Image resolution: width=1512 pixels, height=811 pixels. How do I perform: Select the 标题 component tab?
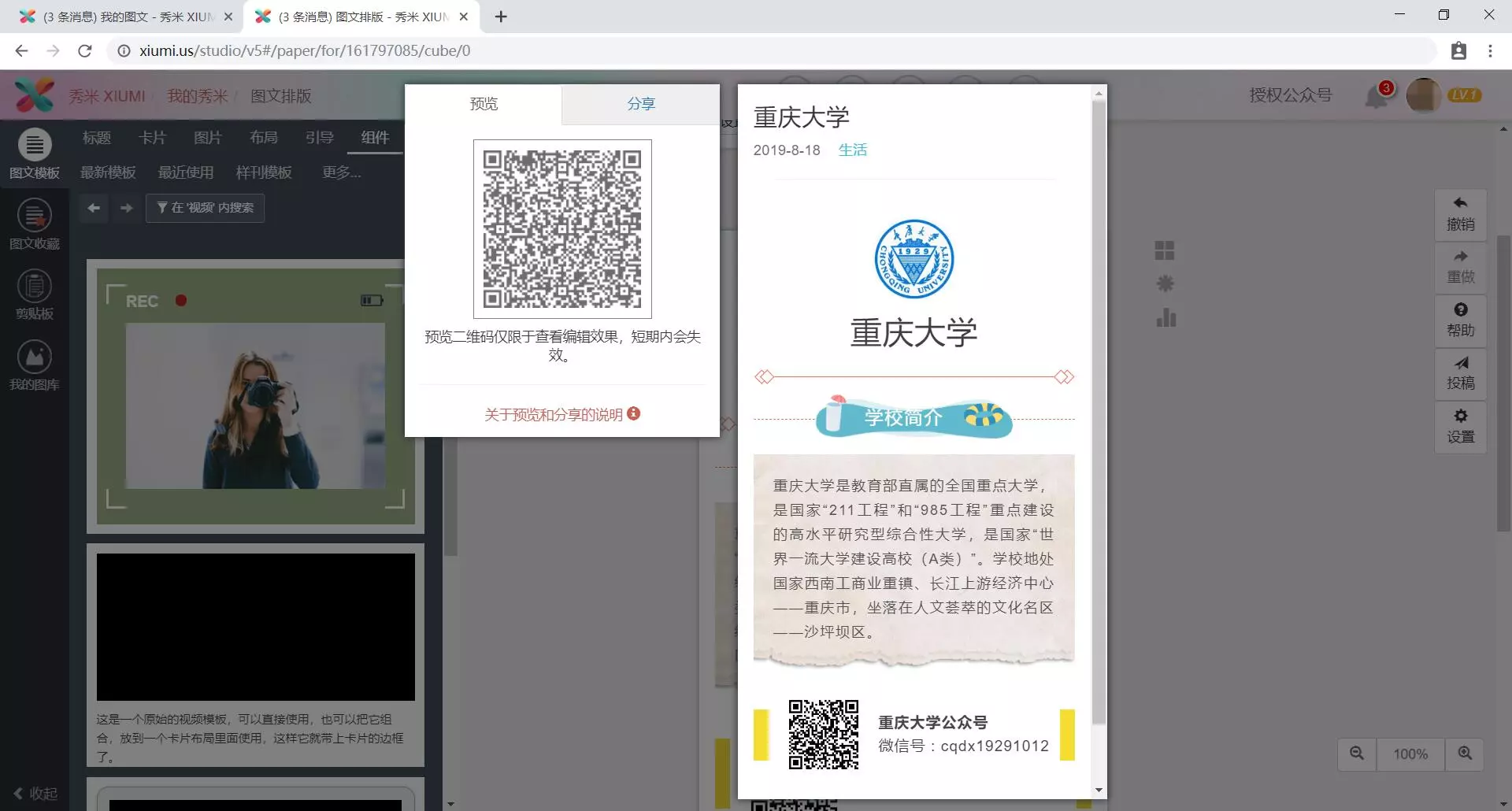point(97,138)
